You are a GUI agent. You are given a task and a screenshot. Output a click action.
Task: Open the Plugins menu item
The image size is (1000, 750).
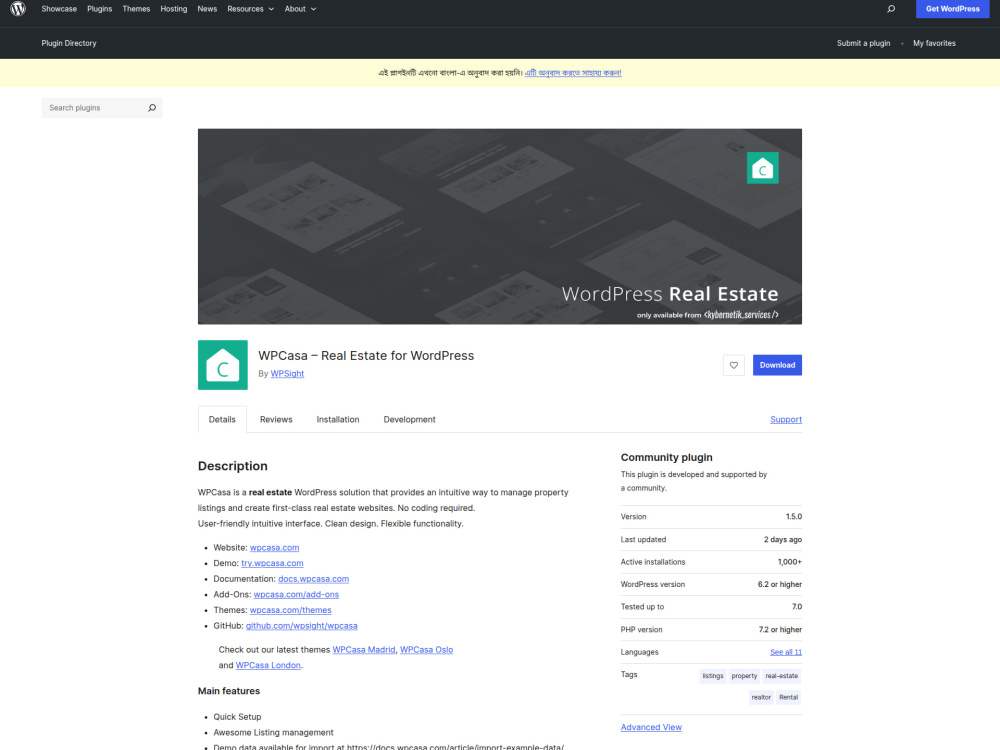coord(99,9)
